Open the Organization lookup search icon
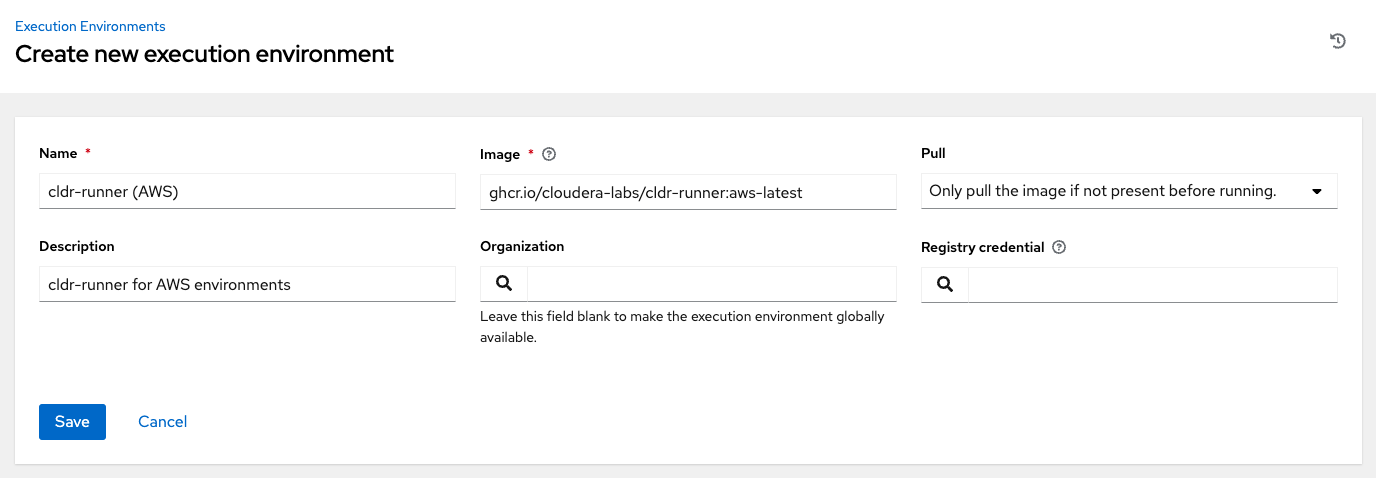Image resolution: width=1376 pixels, height=478 pixels. click(x=504, y=284)
